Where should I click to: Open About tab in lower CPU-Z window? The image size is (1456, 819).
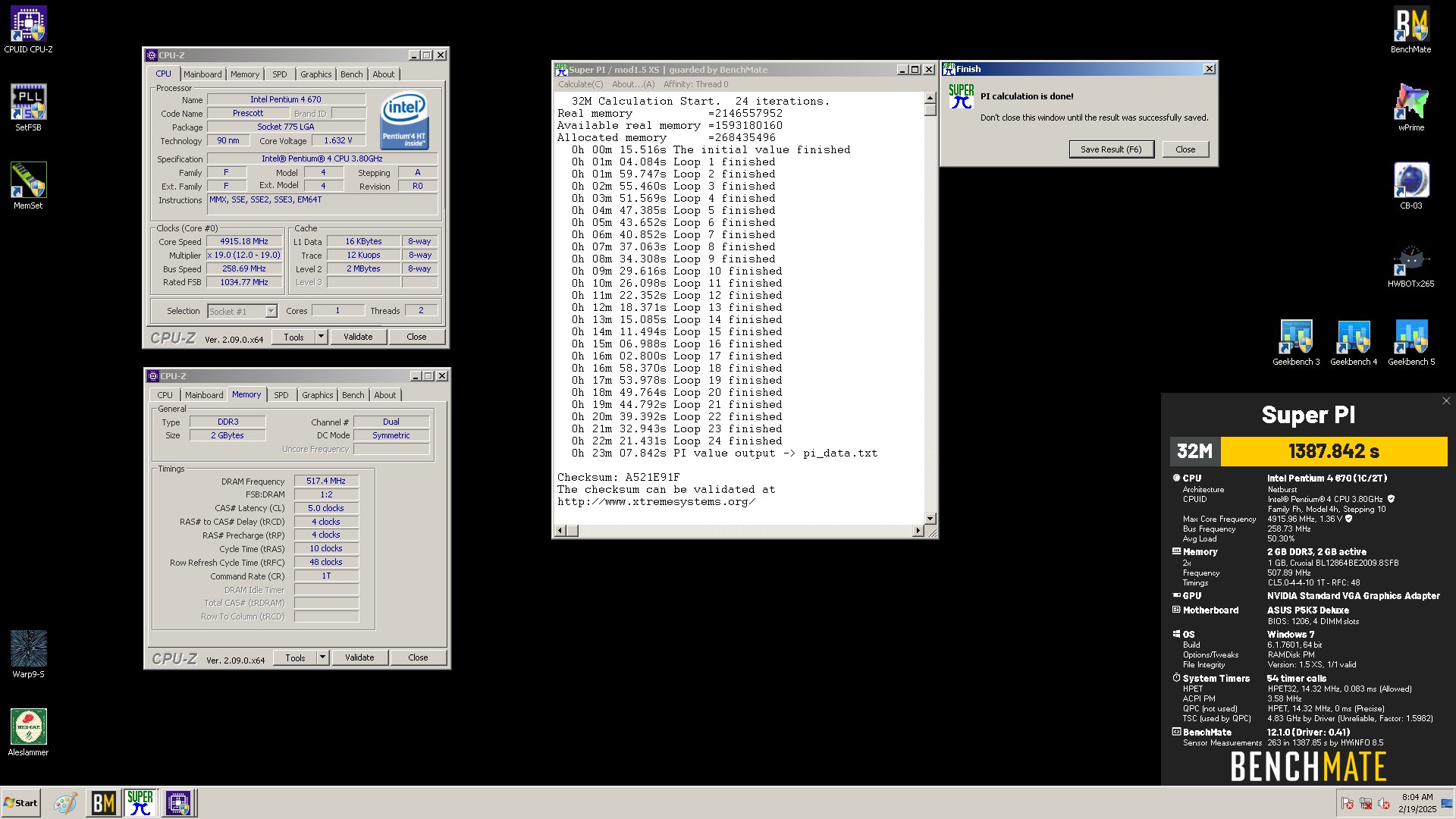click(385, 395)
